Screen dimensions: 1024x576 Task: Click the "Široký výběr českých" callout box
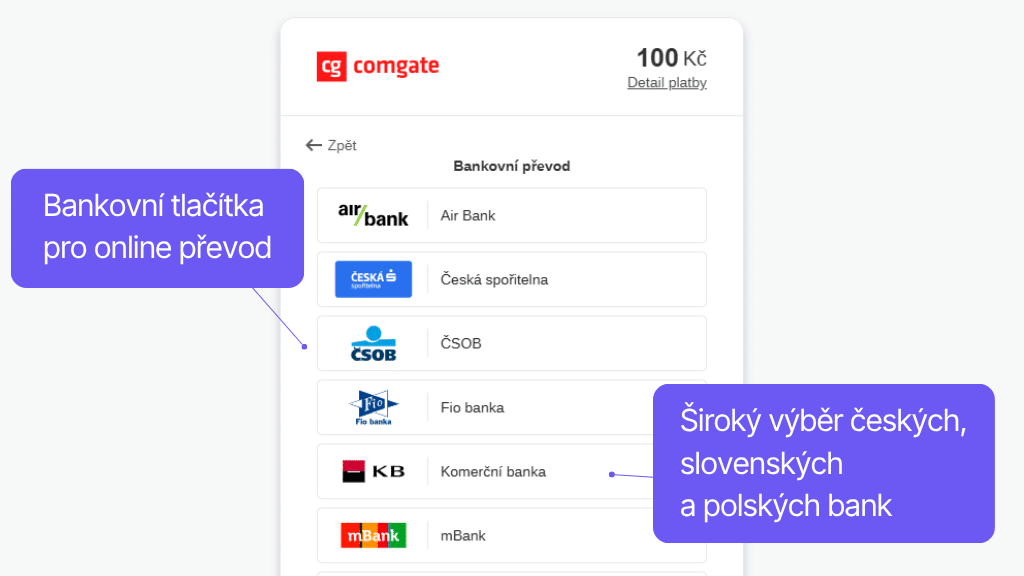click(823, 463)
